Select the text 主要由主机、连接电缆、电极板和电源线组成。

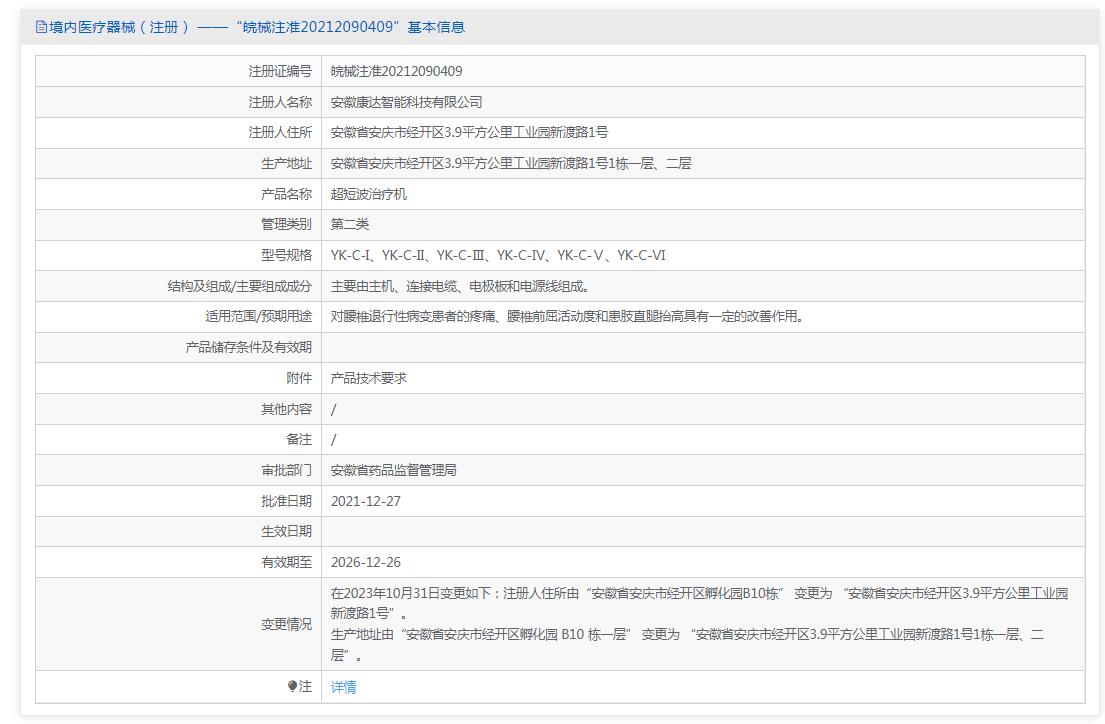tap(460, 286)
